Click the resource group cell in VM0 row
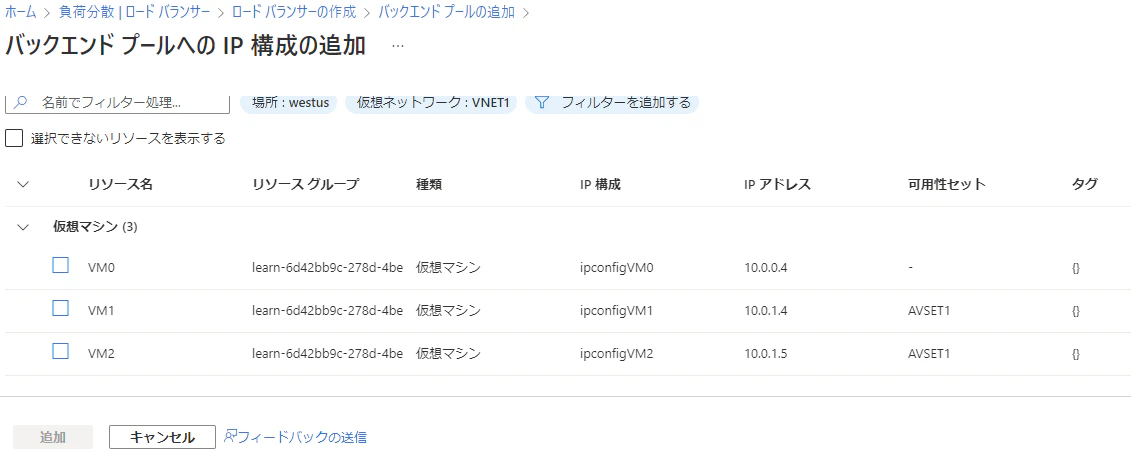This screenshot has width=1131, height=460. click(x=327, y=268)
